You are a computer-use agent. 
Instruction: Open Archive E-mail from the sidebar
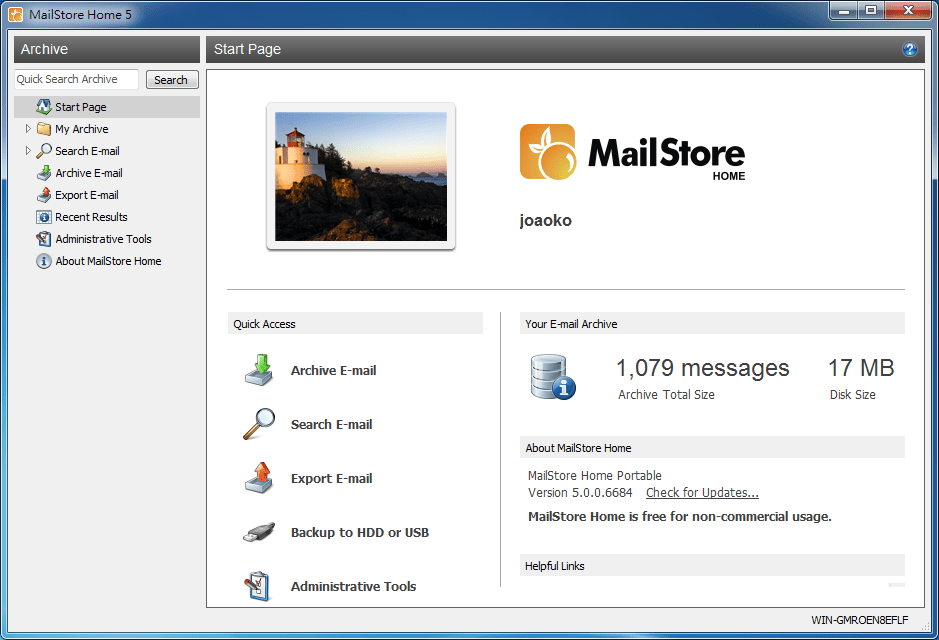tap(42, 173)
